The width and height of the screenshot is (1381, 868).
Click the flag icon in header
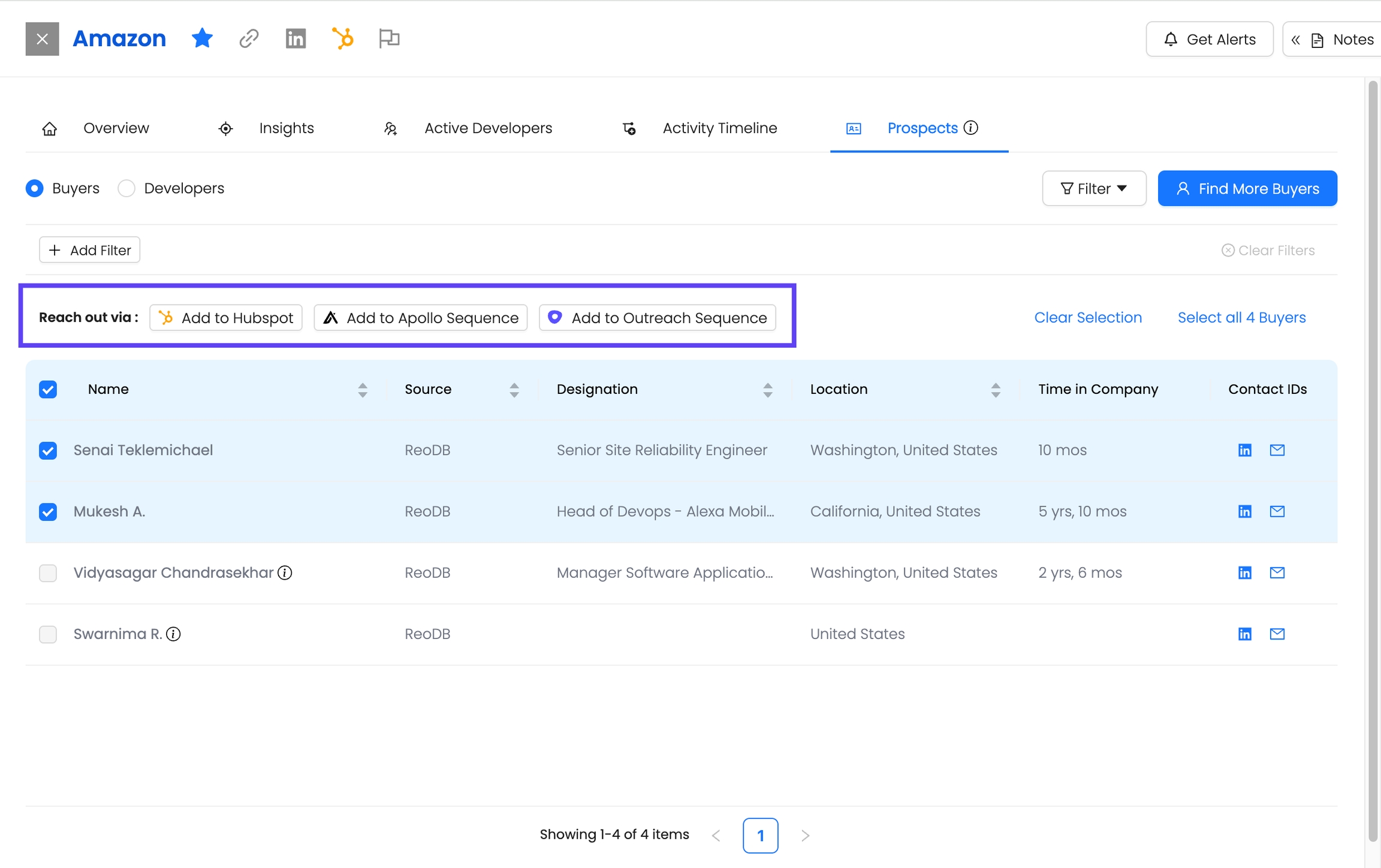click(389, 39)
